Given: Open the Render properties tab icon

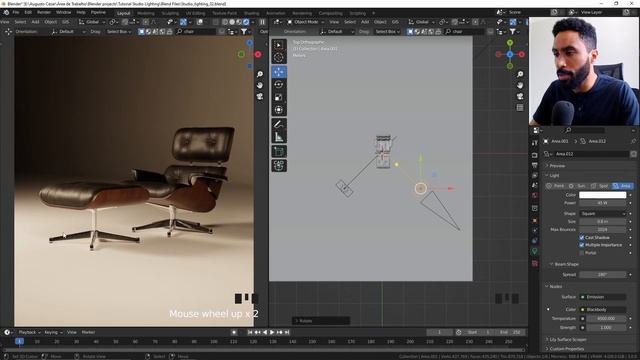Looking at the screenshot, I should pos(535,155).
